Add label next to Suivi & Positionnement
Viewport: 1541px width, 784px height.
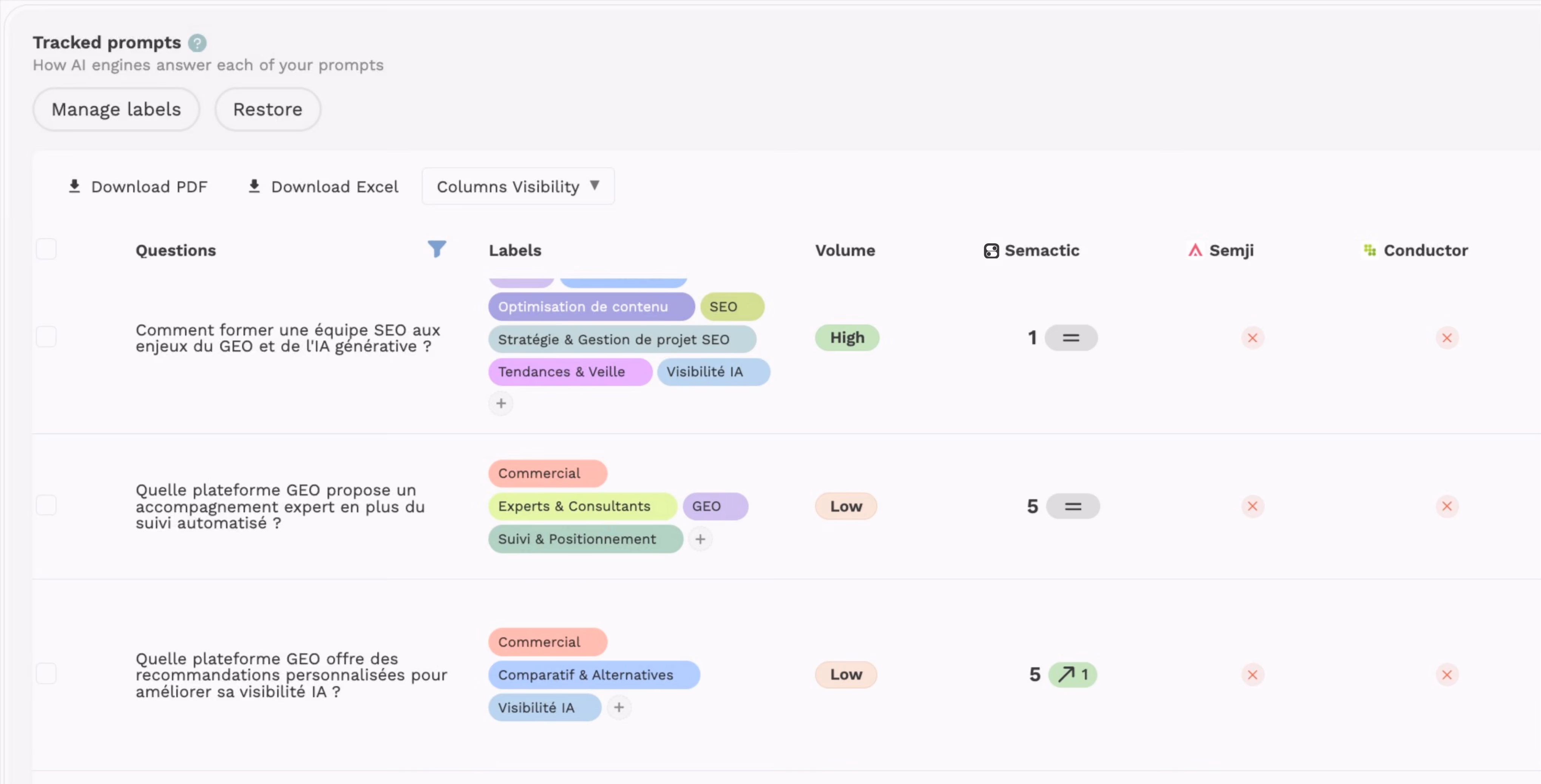[700, 539]
